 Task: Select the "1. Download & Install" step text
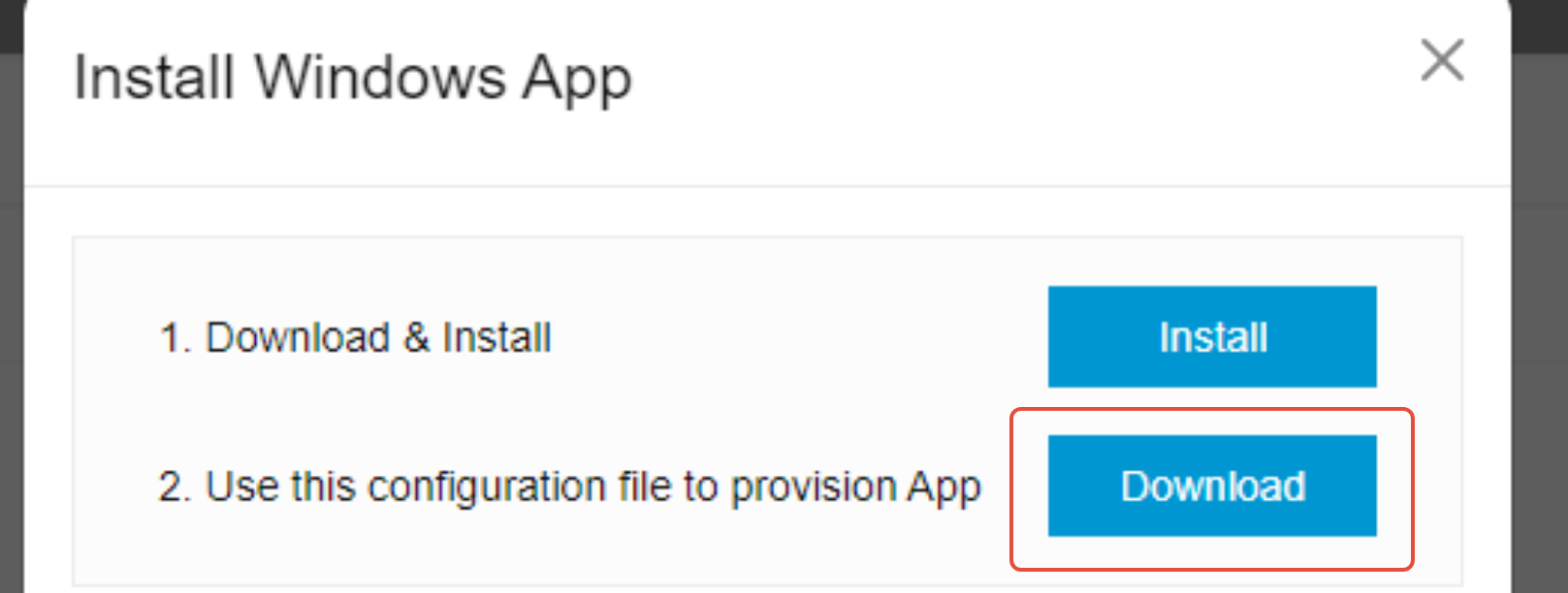click(x=355, y=338)
